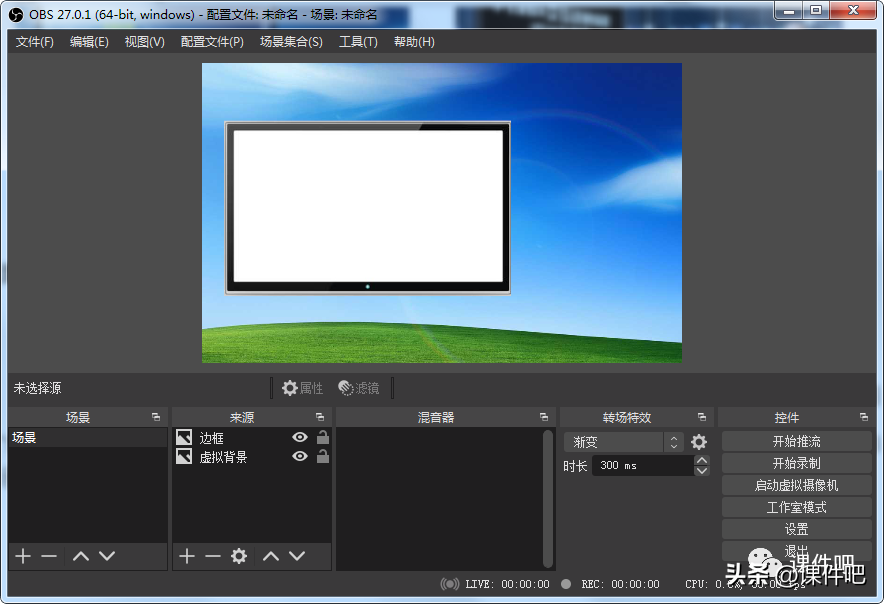884x604 pixels.
Task: Pop out the 来源 dock panel
Action: tap(320, 417)
